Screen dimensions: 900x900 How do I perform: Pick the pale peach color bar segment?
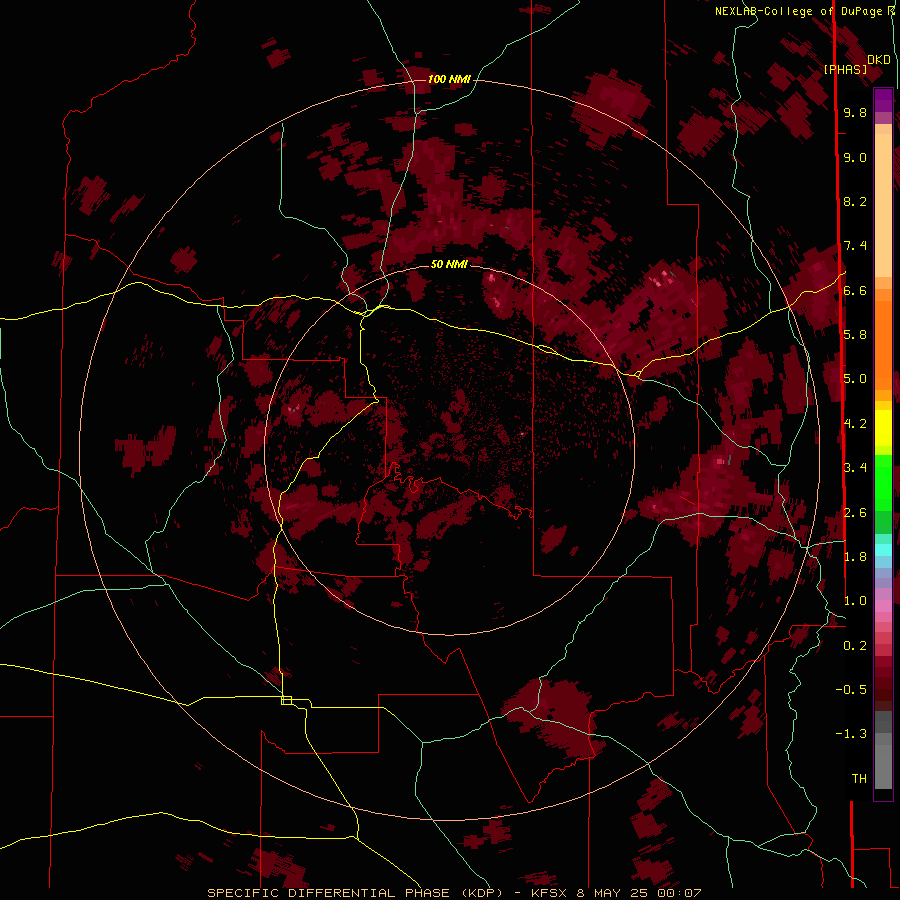(x=883, y=205)
